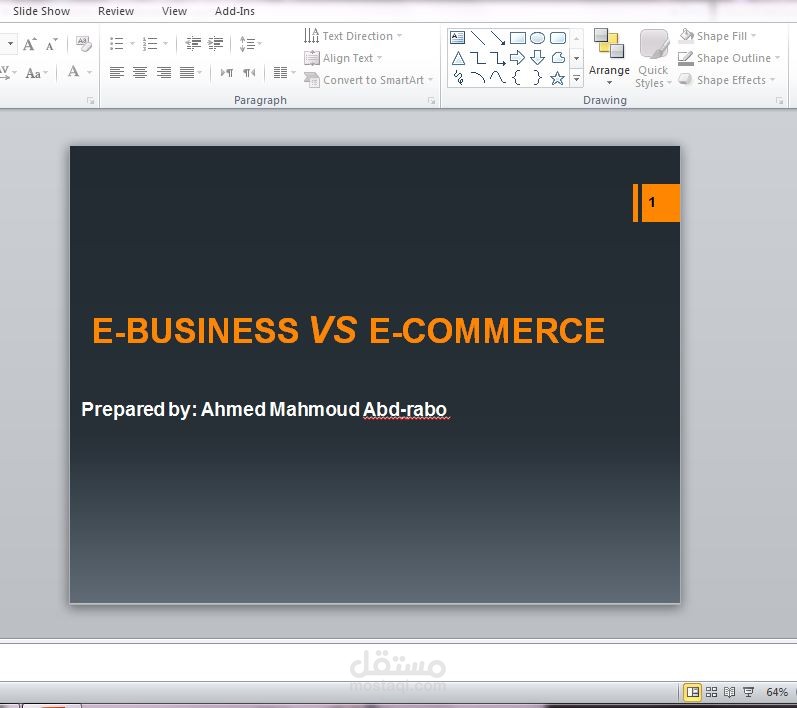
Task: Shrink font size with the small A icon
Action: pos(51,45)
